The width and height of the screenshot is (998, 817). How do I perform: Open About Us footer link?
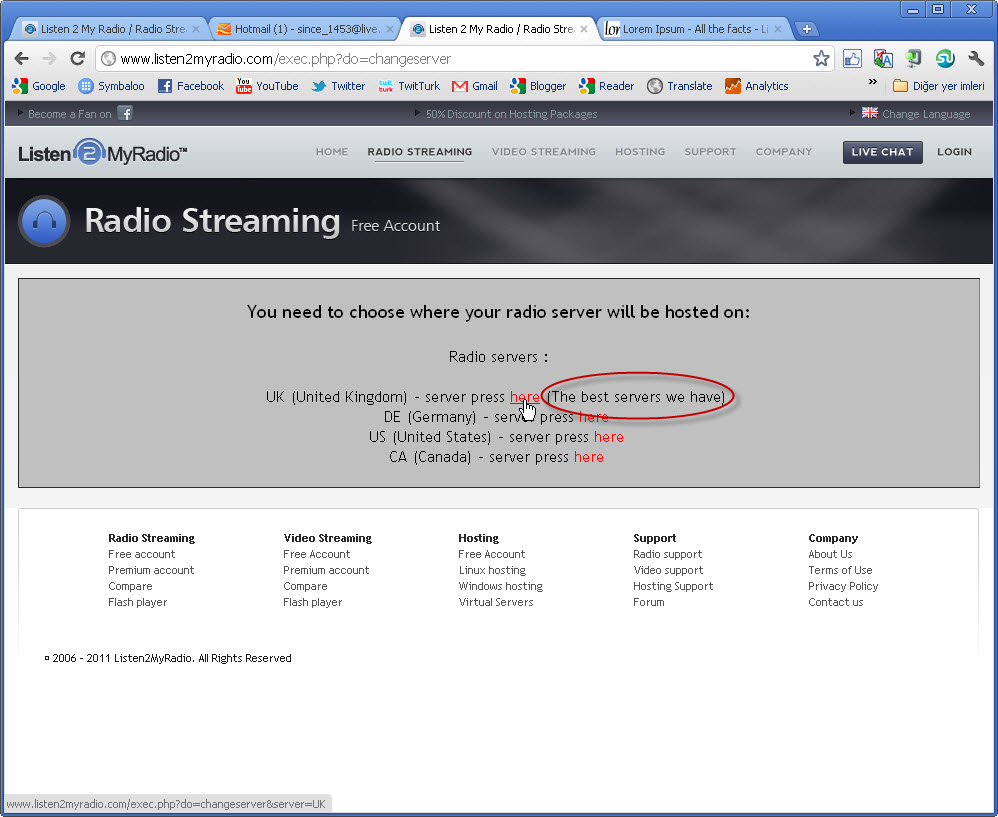[x=830, y=554]
